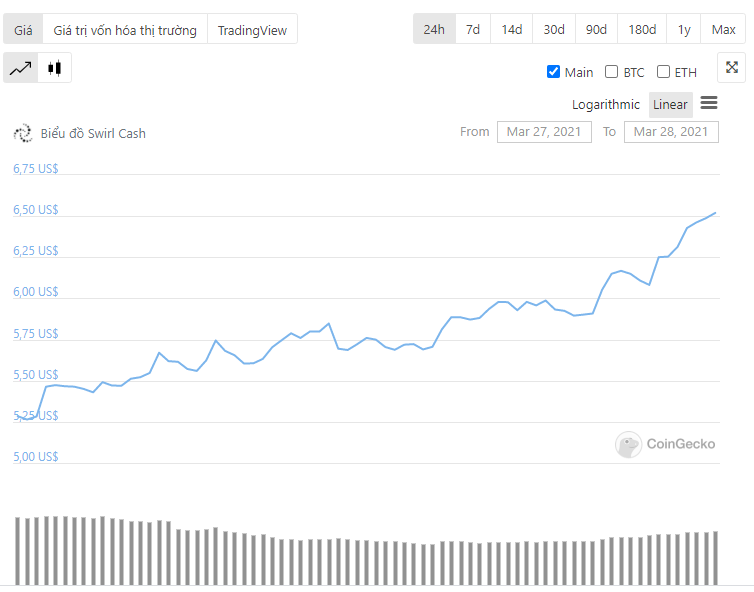The image size is (754, 592).
Task: Open the To date field Mar 28, 2021
Action: 671,132
